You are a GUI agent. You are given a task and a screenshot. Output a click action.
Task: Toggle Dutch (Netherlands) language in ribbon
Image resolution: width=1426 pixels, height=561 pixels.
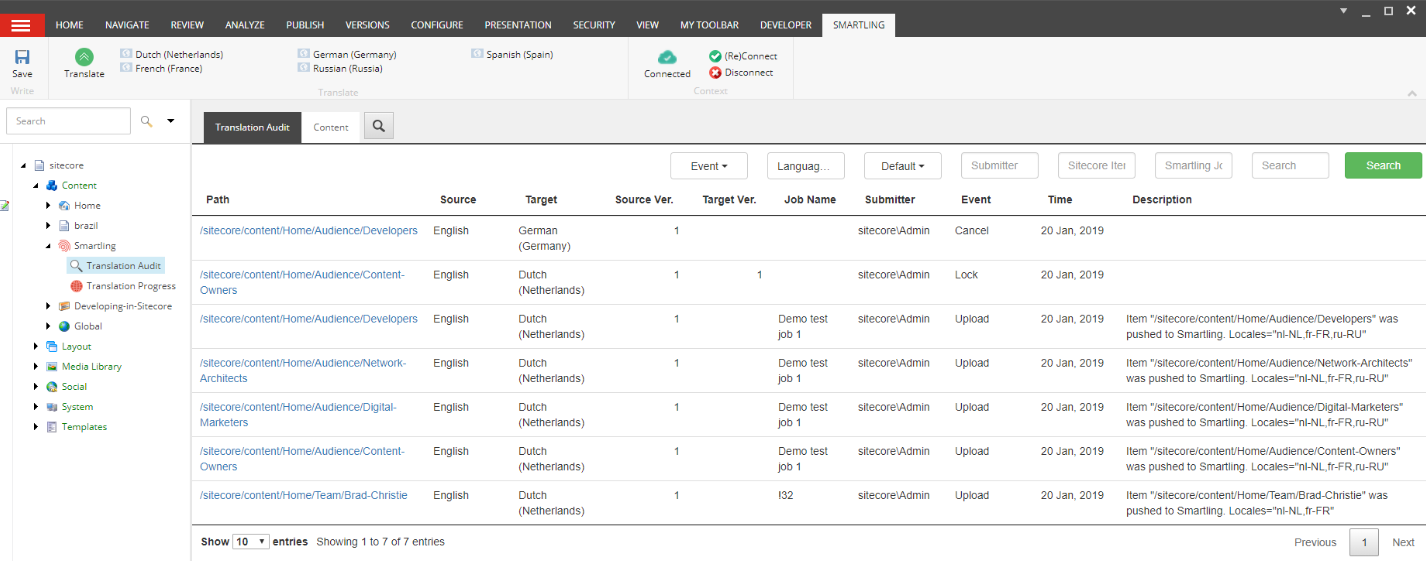pos(171,54)
